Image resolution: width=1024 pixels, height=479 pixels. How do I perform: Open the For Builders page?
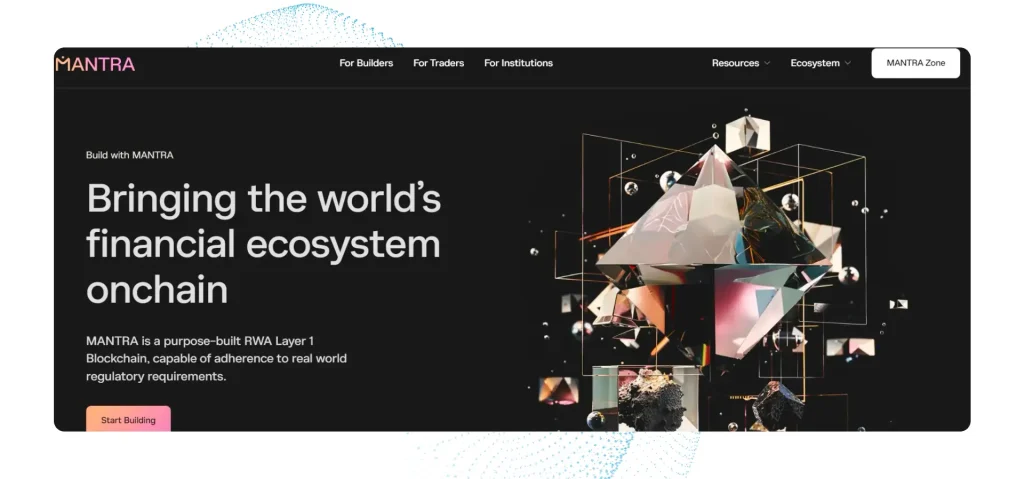366,63
